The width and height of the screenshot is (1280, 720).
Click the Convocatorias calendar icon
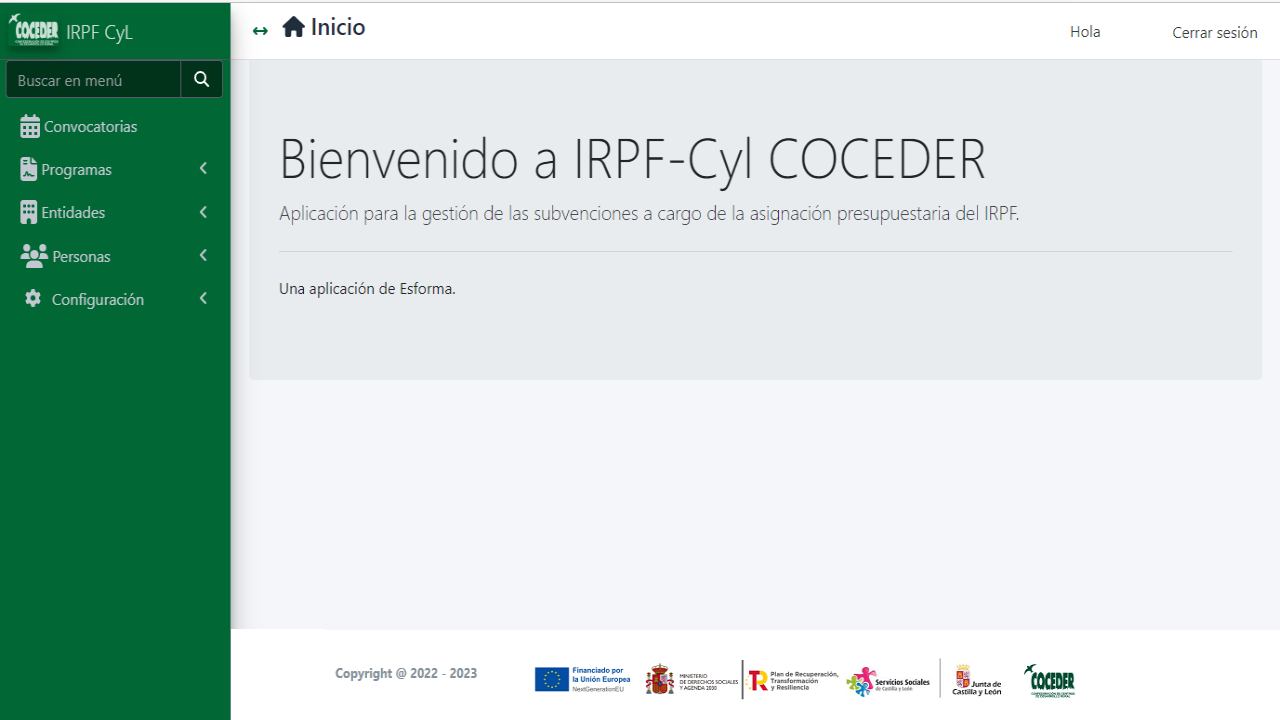(30, 127)
